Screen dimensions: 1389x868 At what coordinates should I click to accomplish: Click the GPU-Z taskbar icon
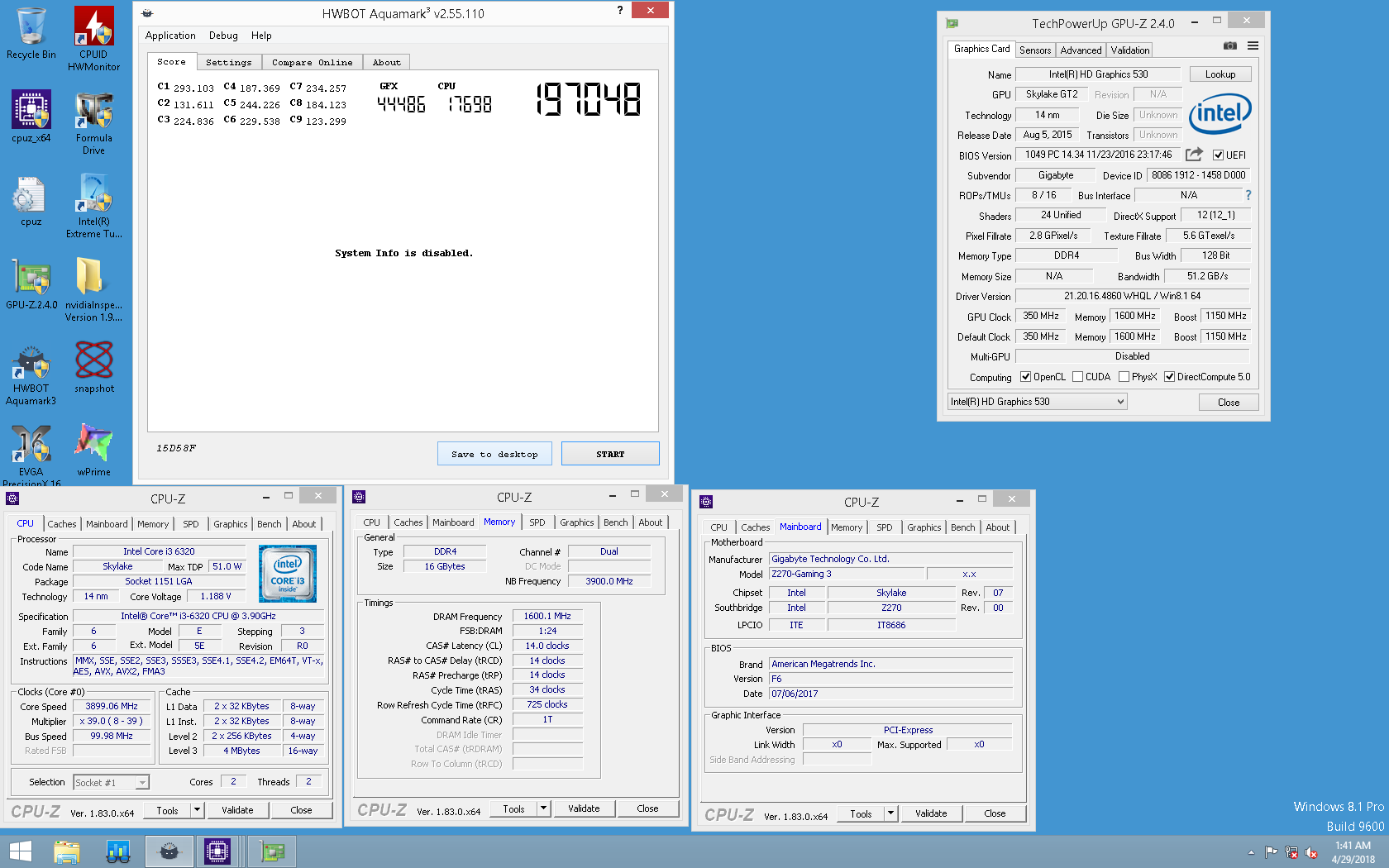point(271,851)
